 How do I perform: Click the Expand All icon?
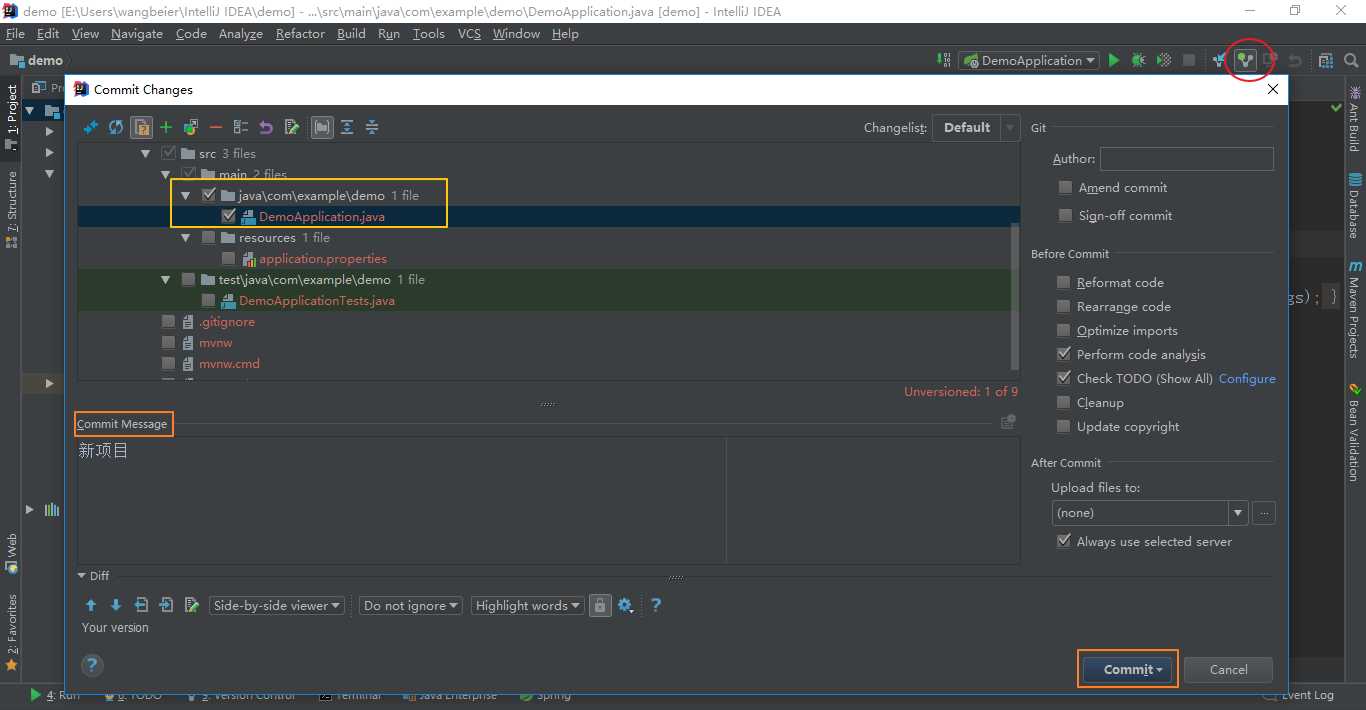tap(347, 127)
